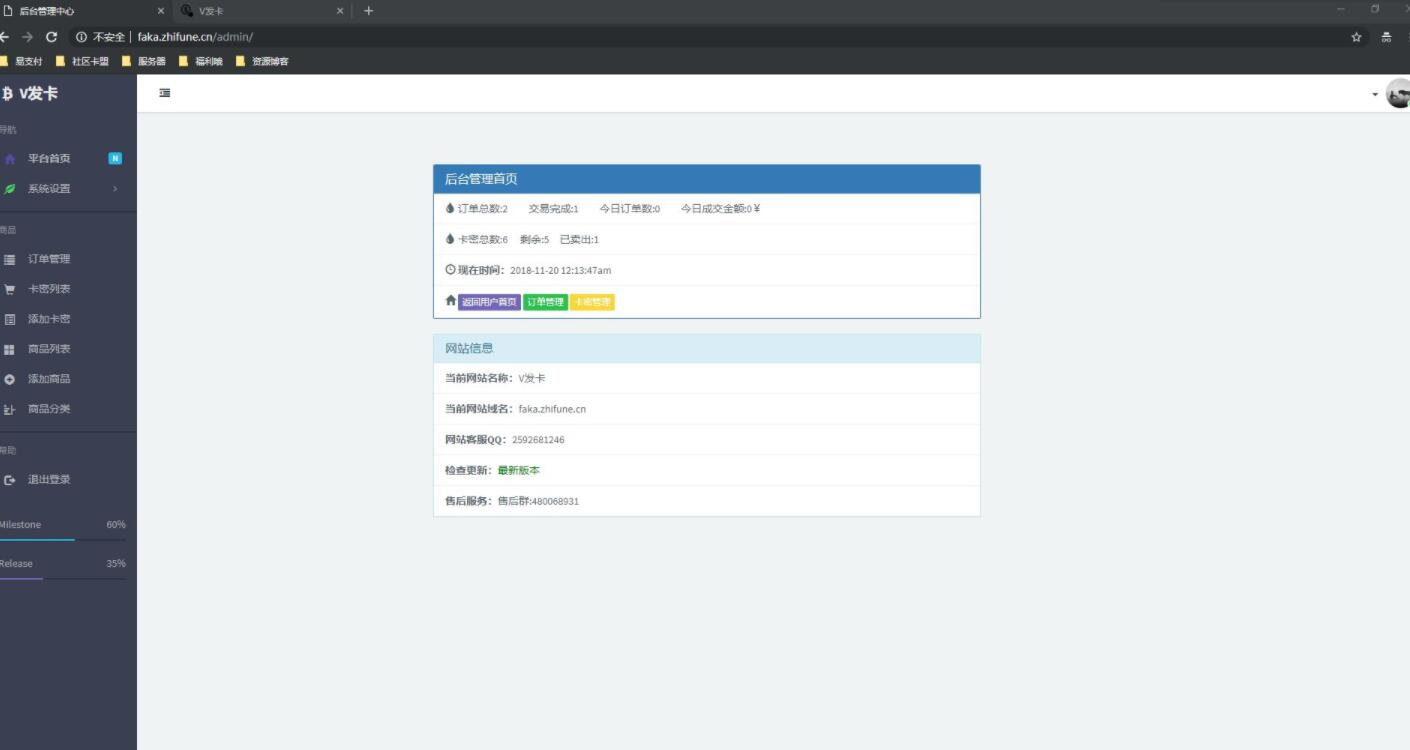
Task: Click the user avatar in the top right
Action: [x=1398, y=94]
